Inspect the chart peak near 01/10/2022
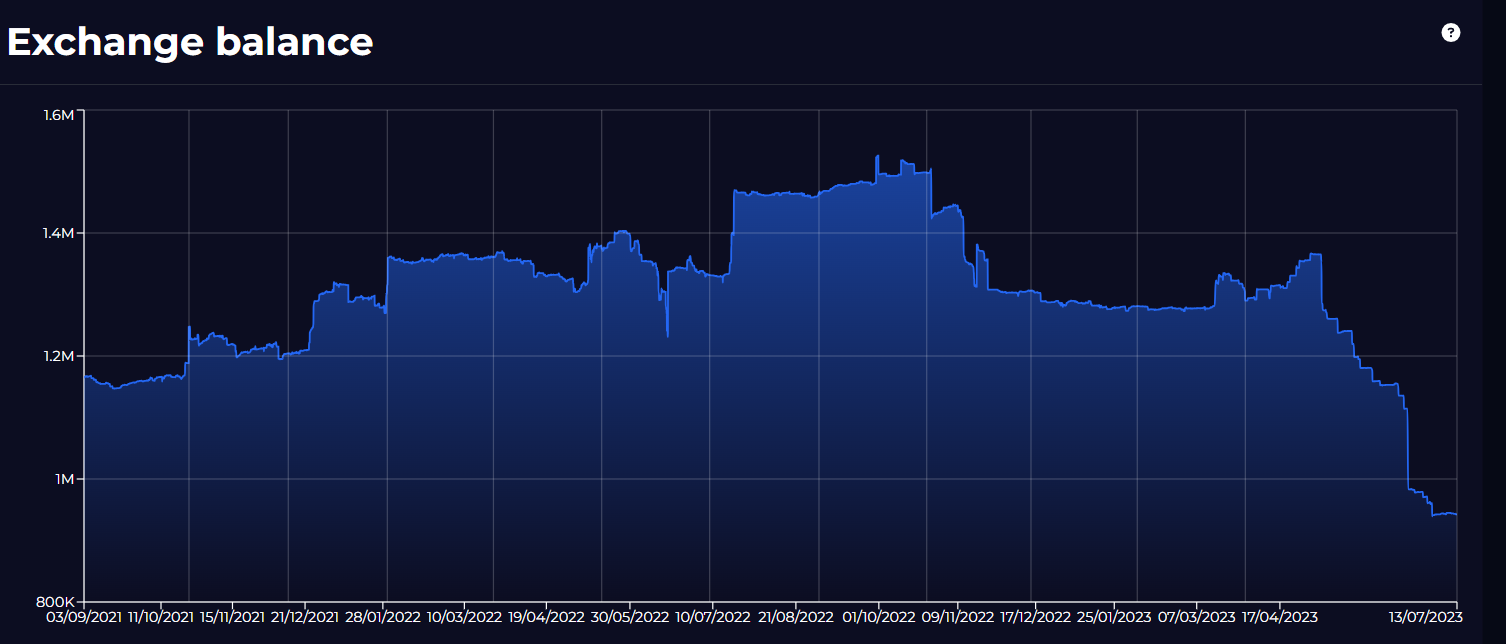The height and width of the screenshot is (644, 1506). pyautogui.click(x=877, y=157)
